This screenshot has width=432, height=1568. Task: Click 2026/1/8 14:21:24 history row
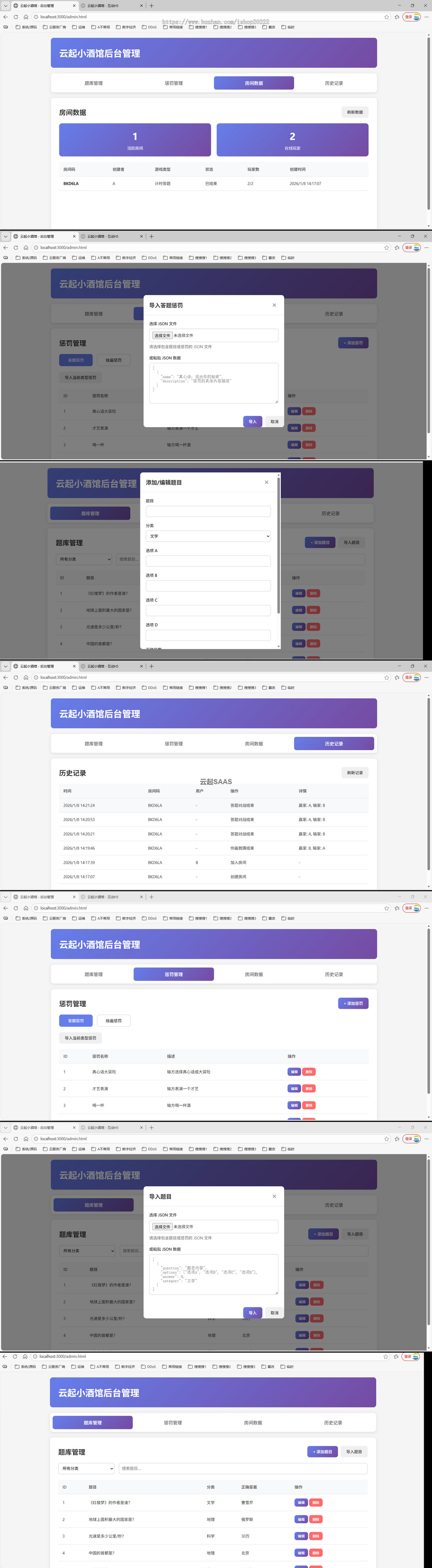tap(213, 805)
